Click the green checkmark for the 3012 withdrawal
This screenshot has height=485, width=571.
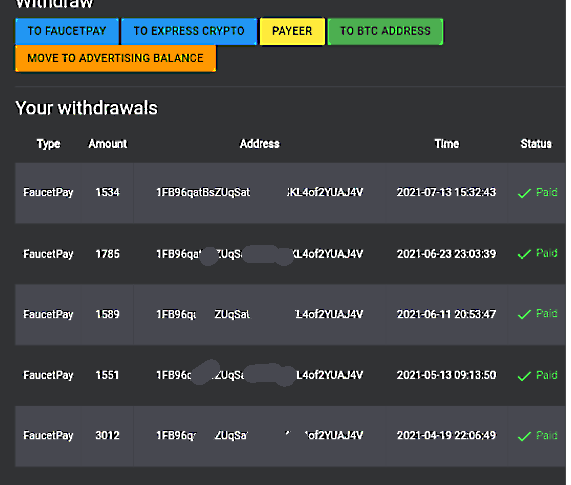[x=524, y=436]
